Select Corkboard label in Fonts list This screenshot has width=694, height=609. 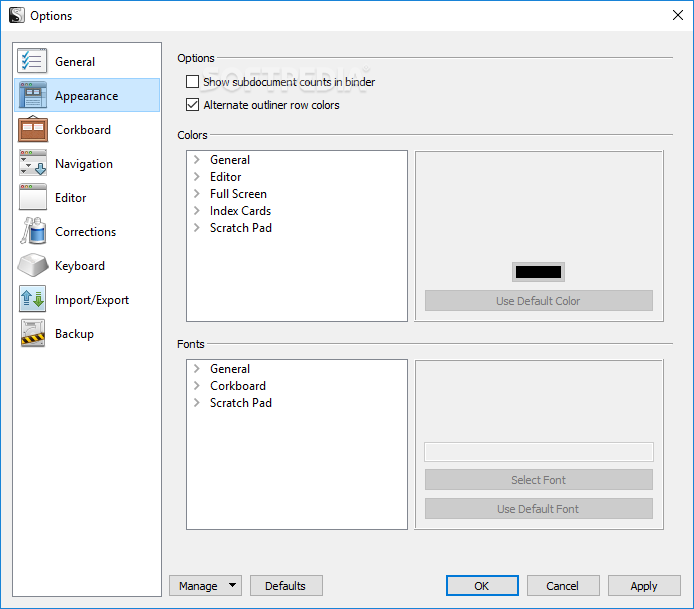[238, 386]
